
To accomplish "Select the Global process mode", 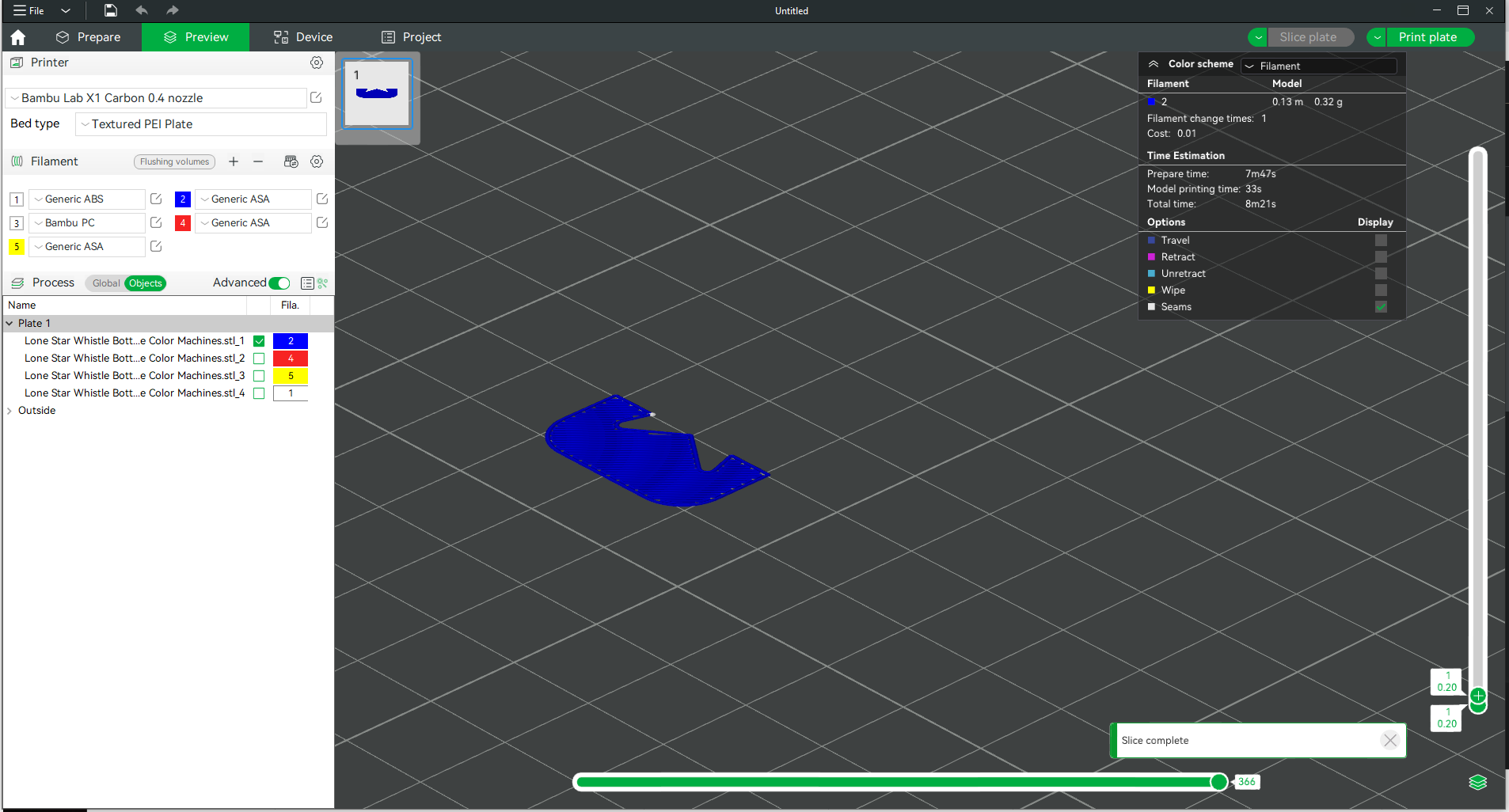I will click(106, 283).
